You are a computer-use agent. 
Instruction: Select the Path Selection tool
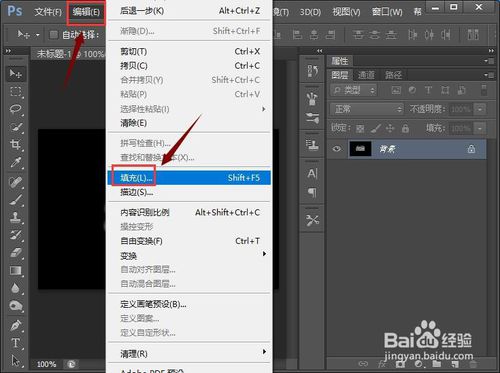click(15, 360)
